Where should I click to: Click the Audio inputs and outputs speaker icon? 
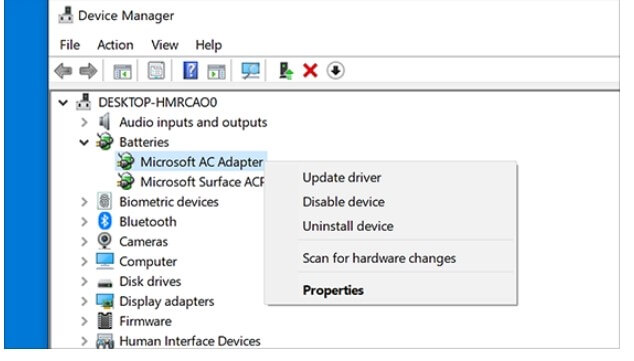(x=104, y=122)
